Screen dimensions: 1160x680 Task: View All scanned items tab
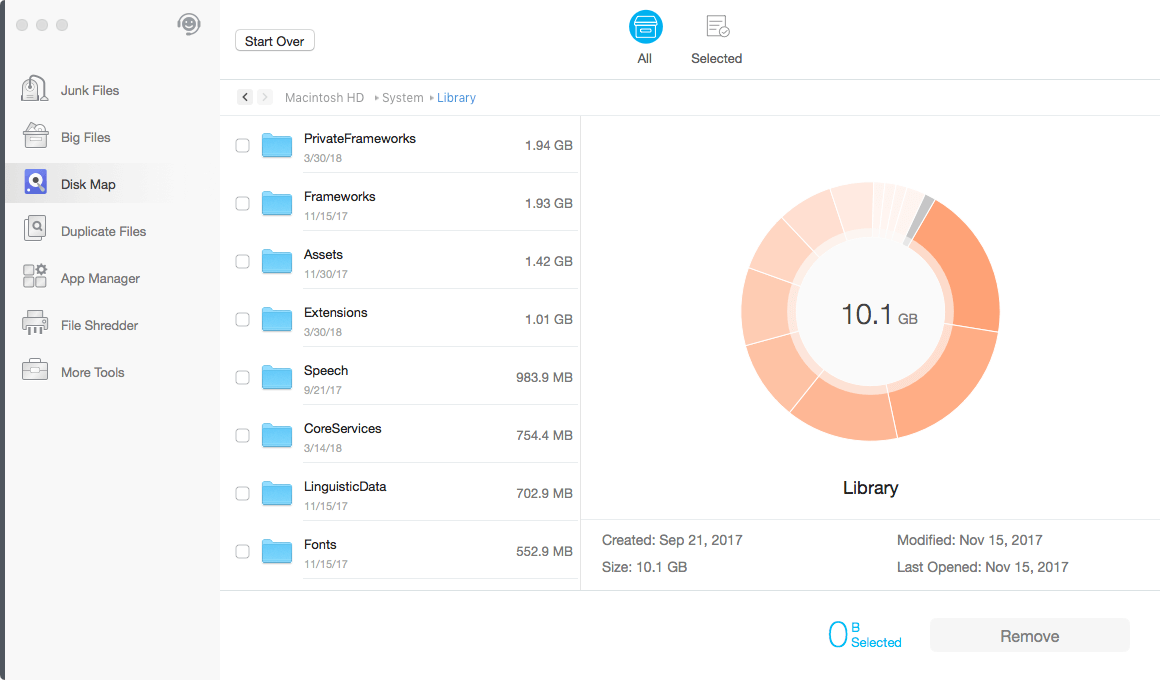645,38
